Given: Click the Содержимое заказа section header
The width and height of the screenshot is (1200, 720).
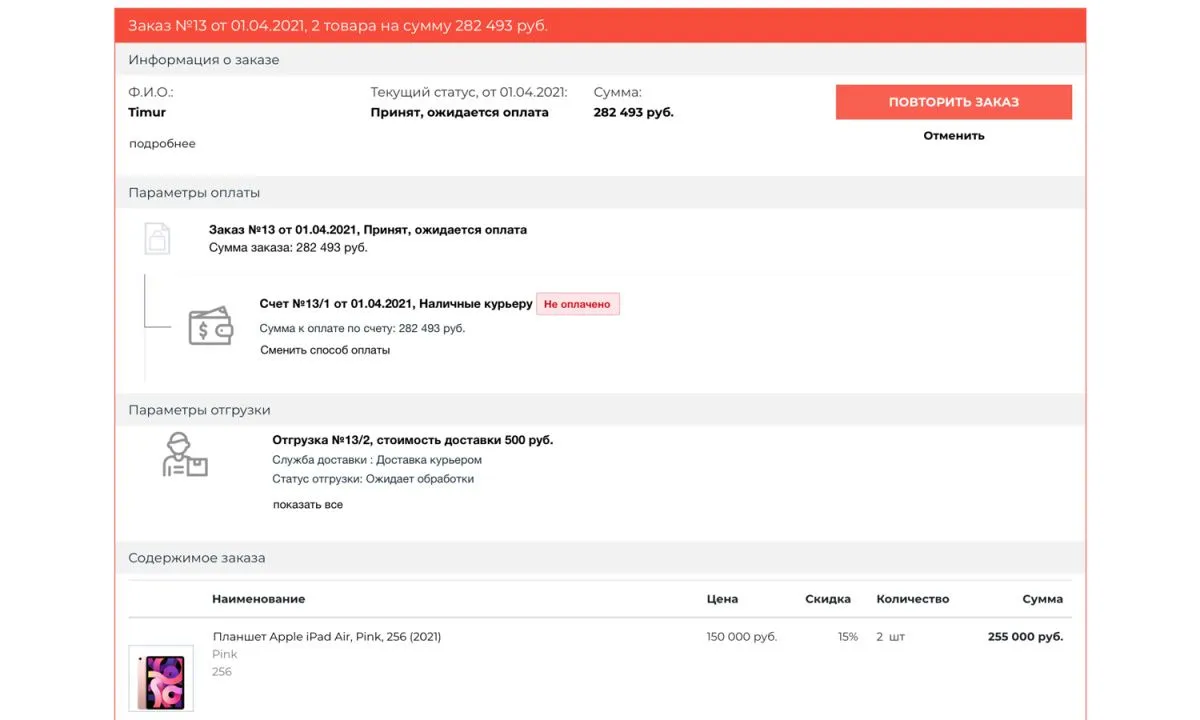Looking at the screenshot, I should click(197, 558).
